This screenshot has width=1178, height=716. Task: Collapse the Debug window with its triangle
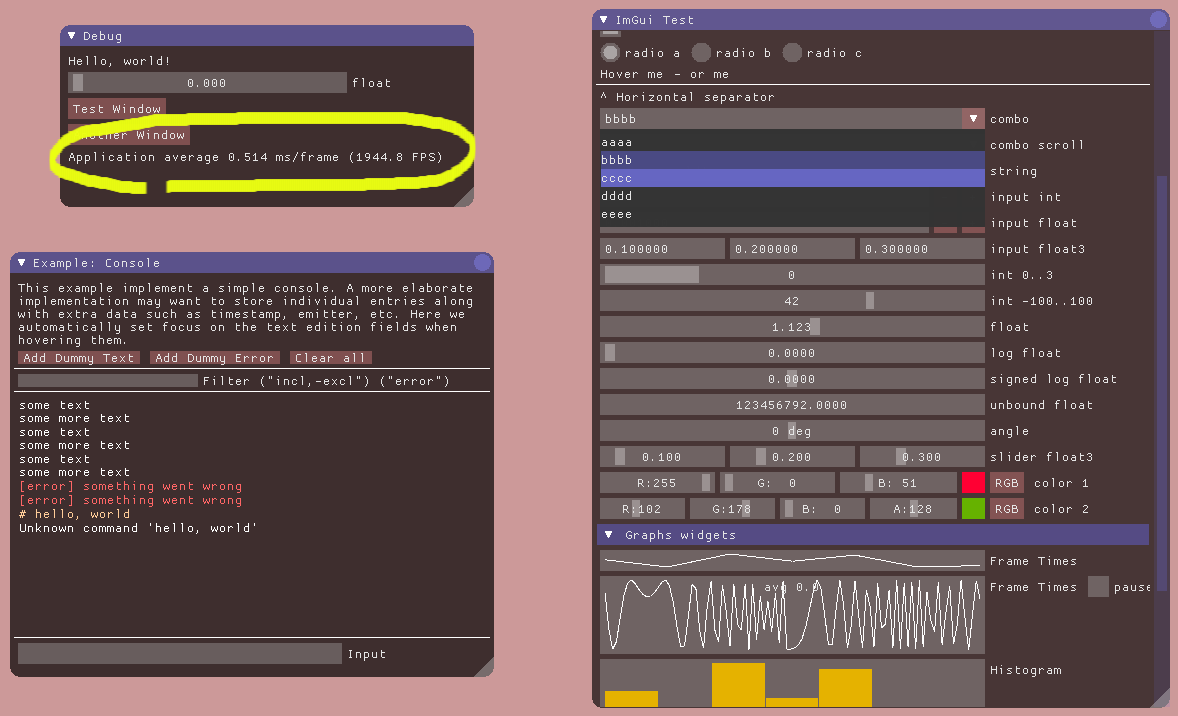click(x=71, y=36)
